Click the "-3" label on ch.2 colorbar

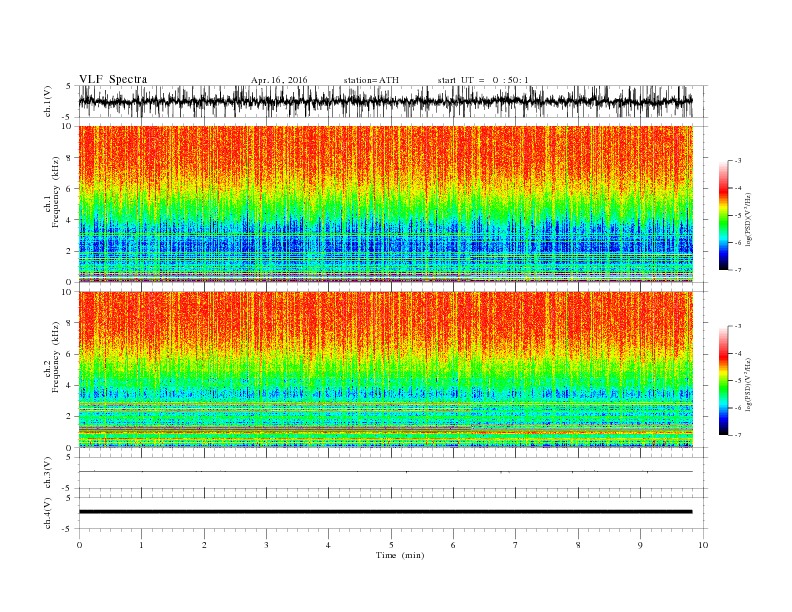pos(738,326)
